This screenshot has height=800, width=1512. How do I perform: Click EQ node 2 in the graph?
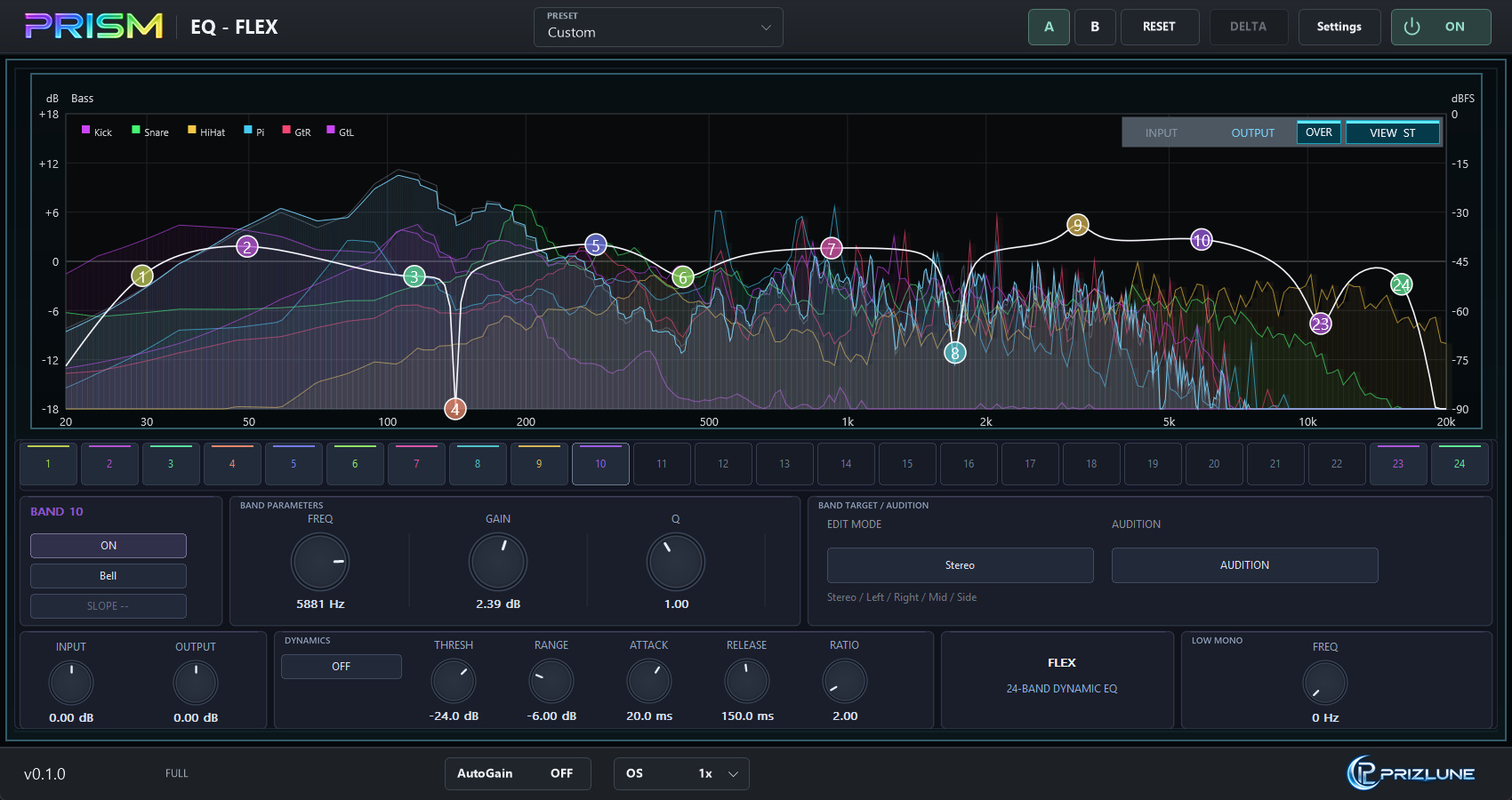247,247
